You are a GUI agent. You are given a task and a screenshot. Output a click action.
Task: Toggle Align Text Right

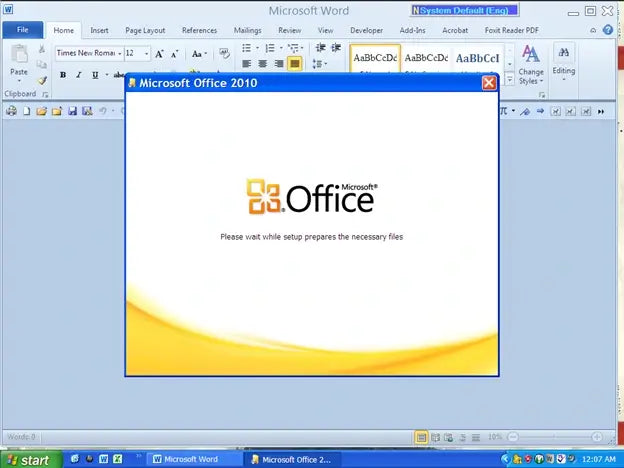(x=279, y=63)
